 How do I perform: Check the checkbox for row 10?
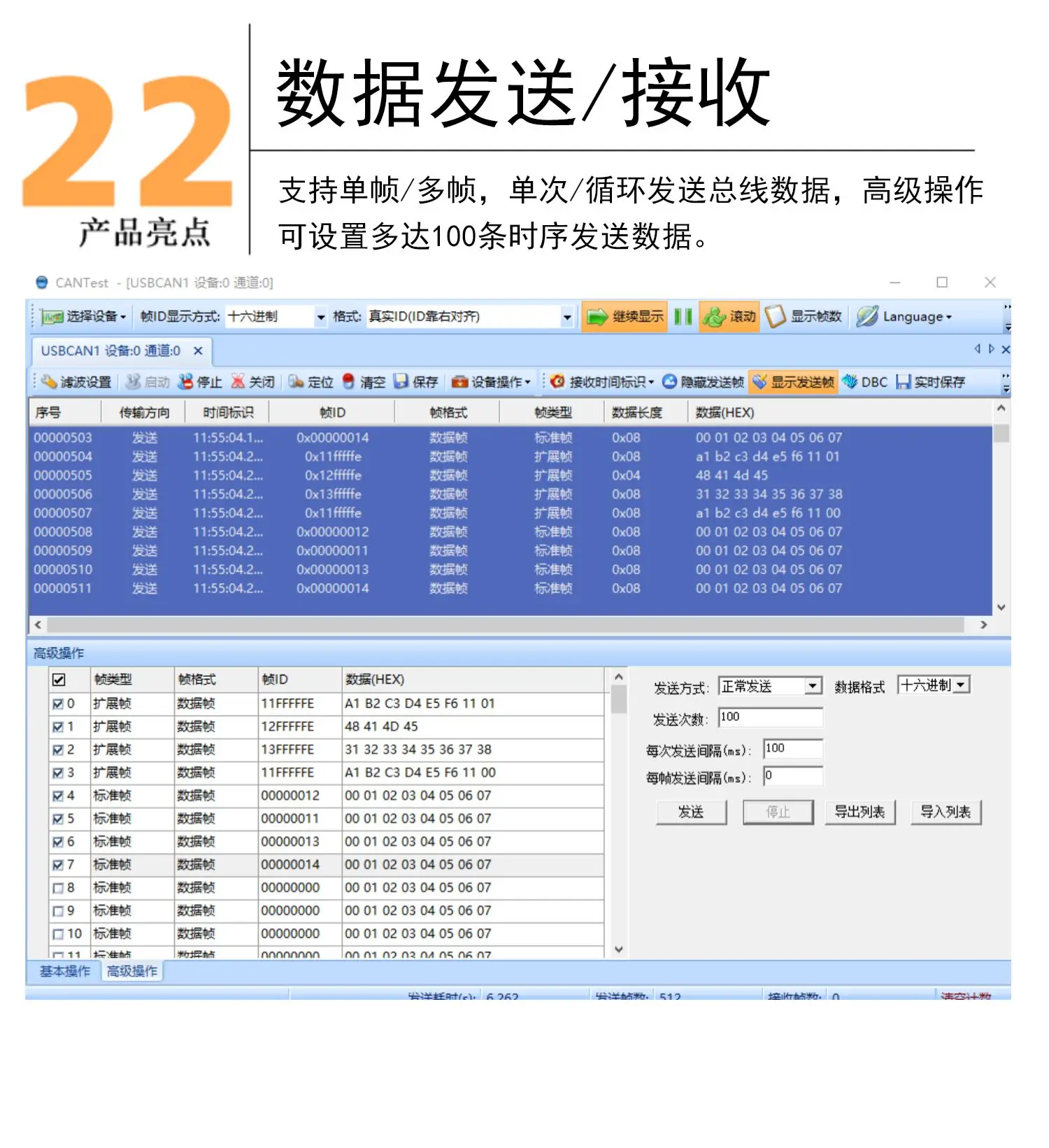point(58,935)
